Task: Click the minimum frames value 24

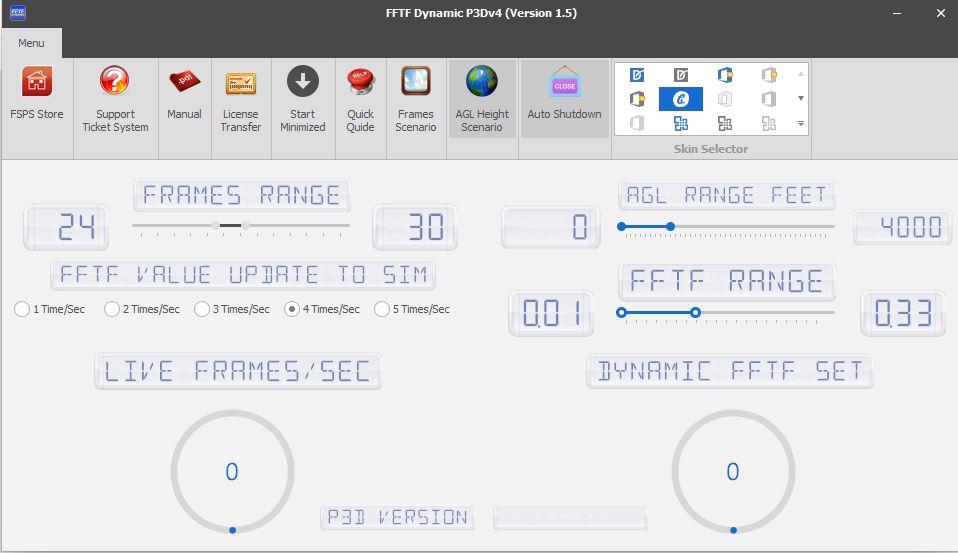Action: pyautogui.click(x=66, y=227)
